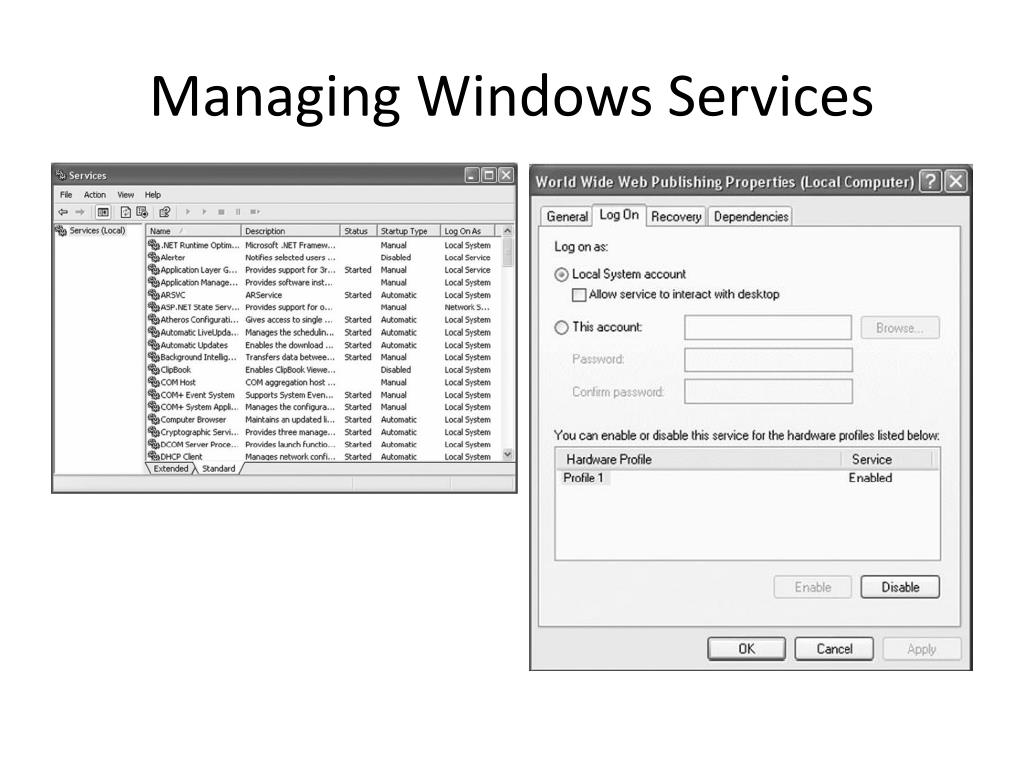Switch to the Recovery tab
1024x768 pixels.
(676, 216)
